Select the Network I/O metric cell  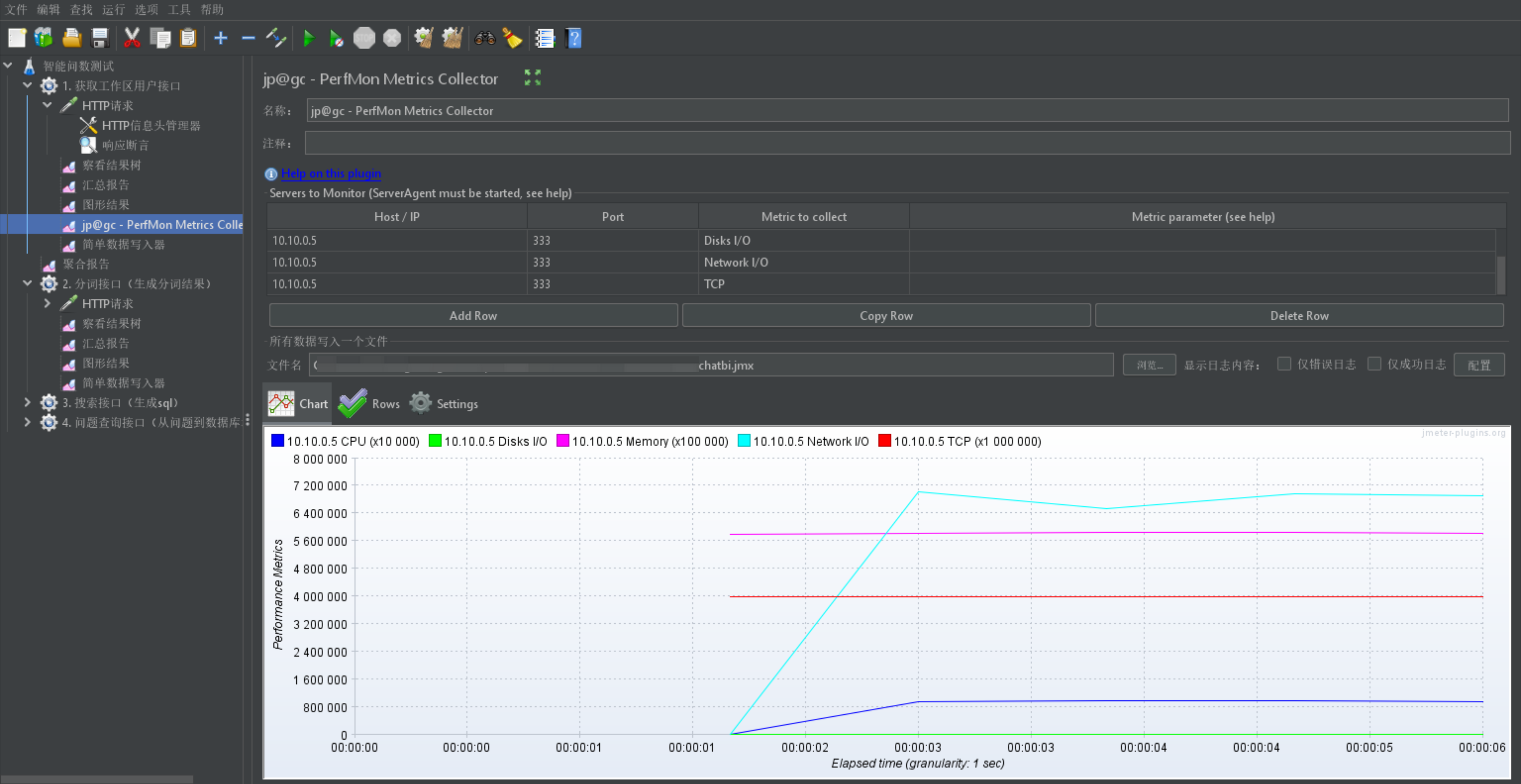tap(804, 262)
